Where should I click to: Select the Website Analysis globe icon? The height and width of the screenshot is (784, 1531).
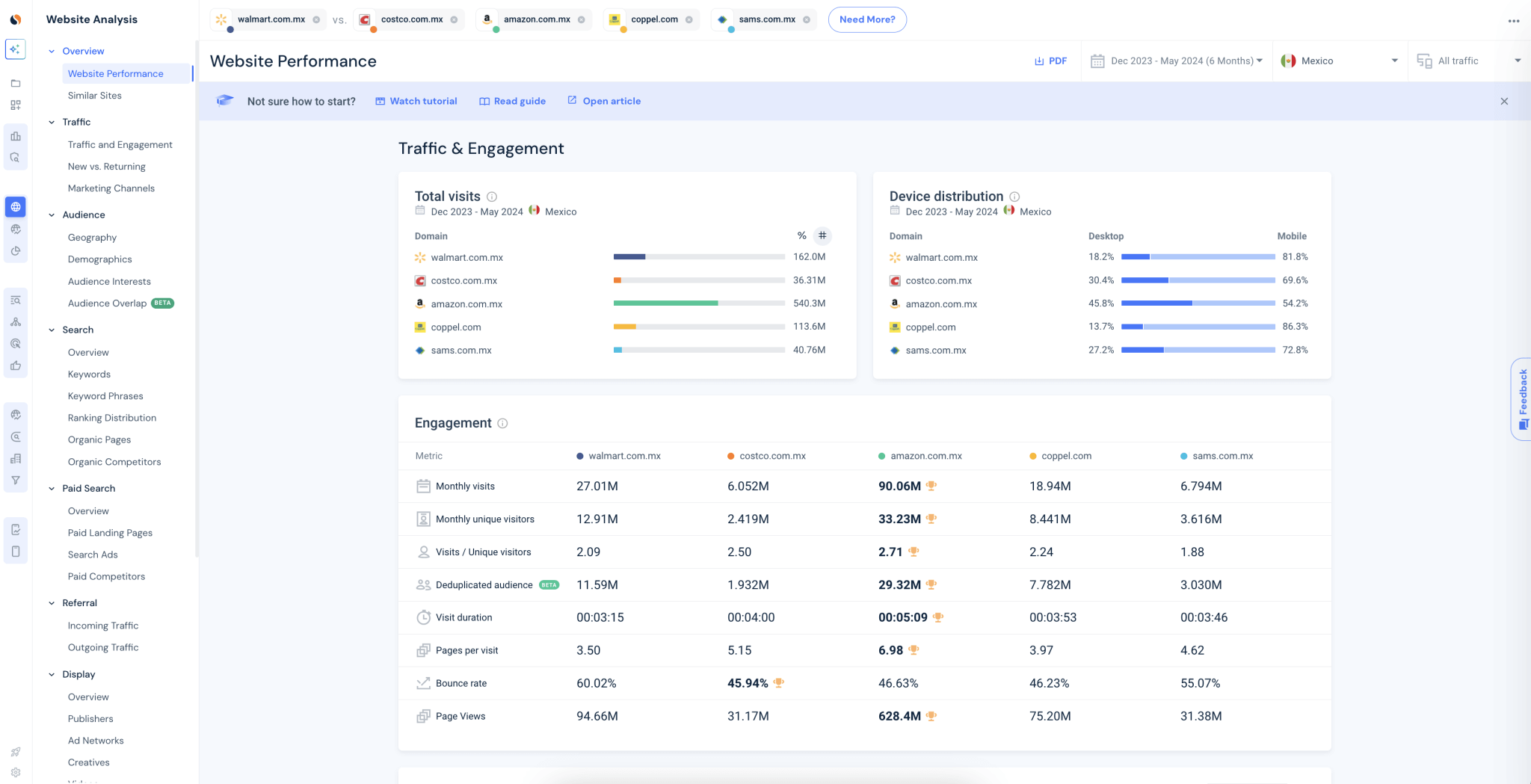(15, 207)
